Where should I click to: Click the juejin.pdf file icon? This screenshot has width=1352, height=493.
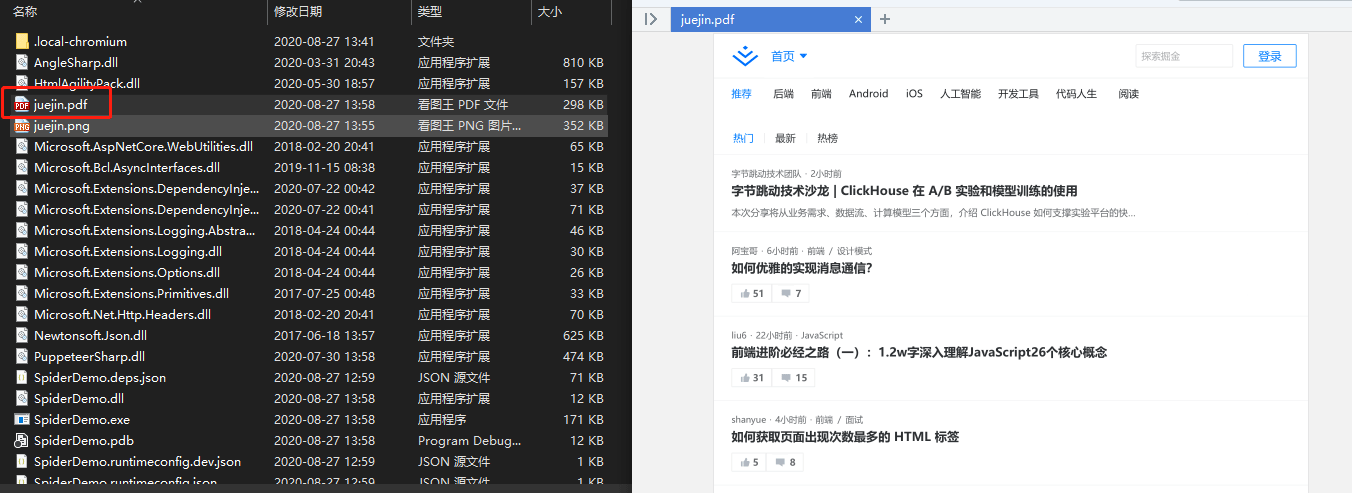[x=22, y=105]
